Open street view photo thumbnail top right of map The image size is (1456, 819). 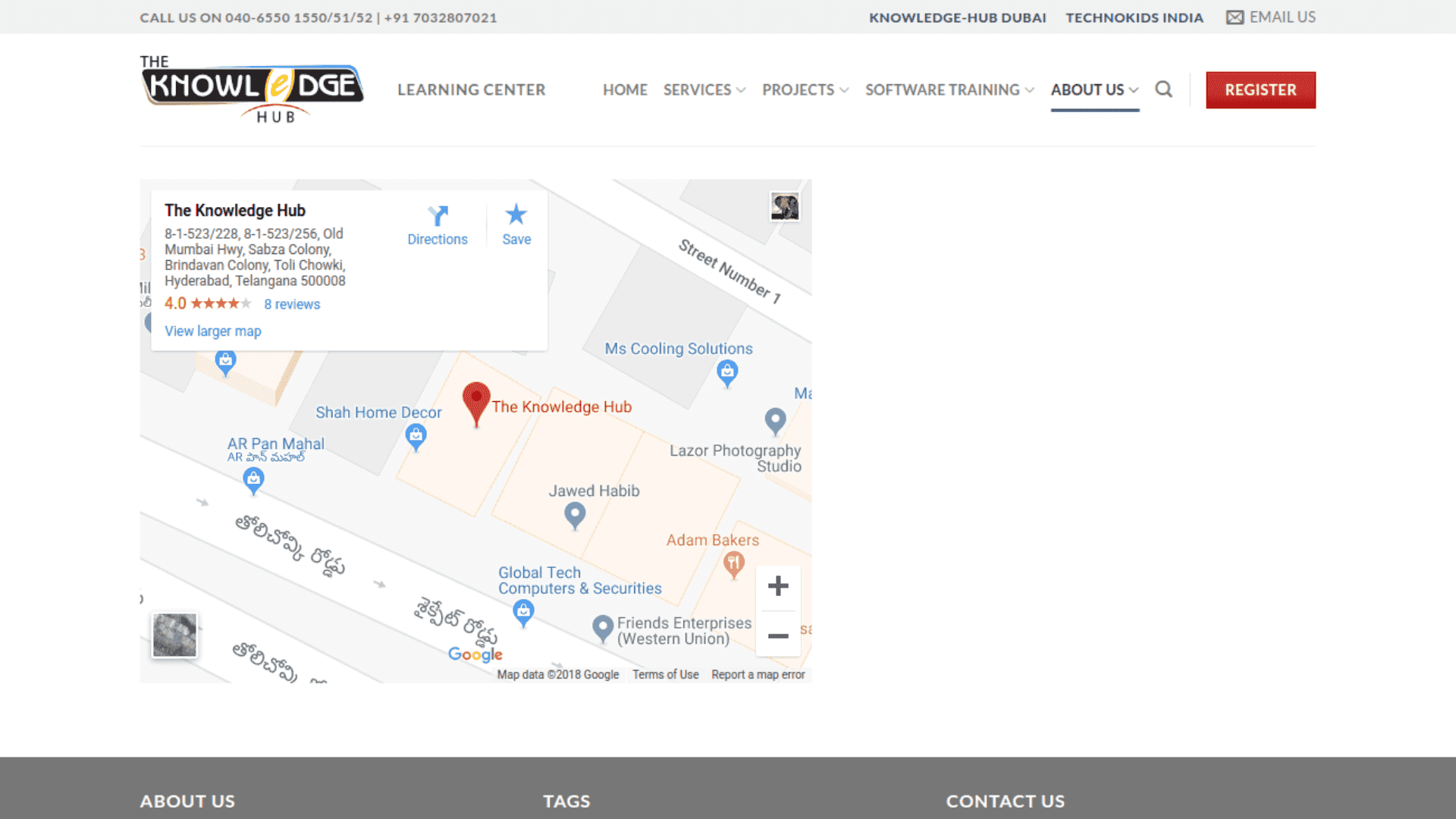(x=785, y=206)
